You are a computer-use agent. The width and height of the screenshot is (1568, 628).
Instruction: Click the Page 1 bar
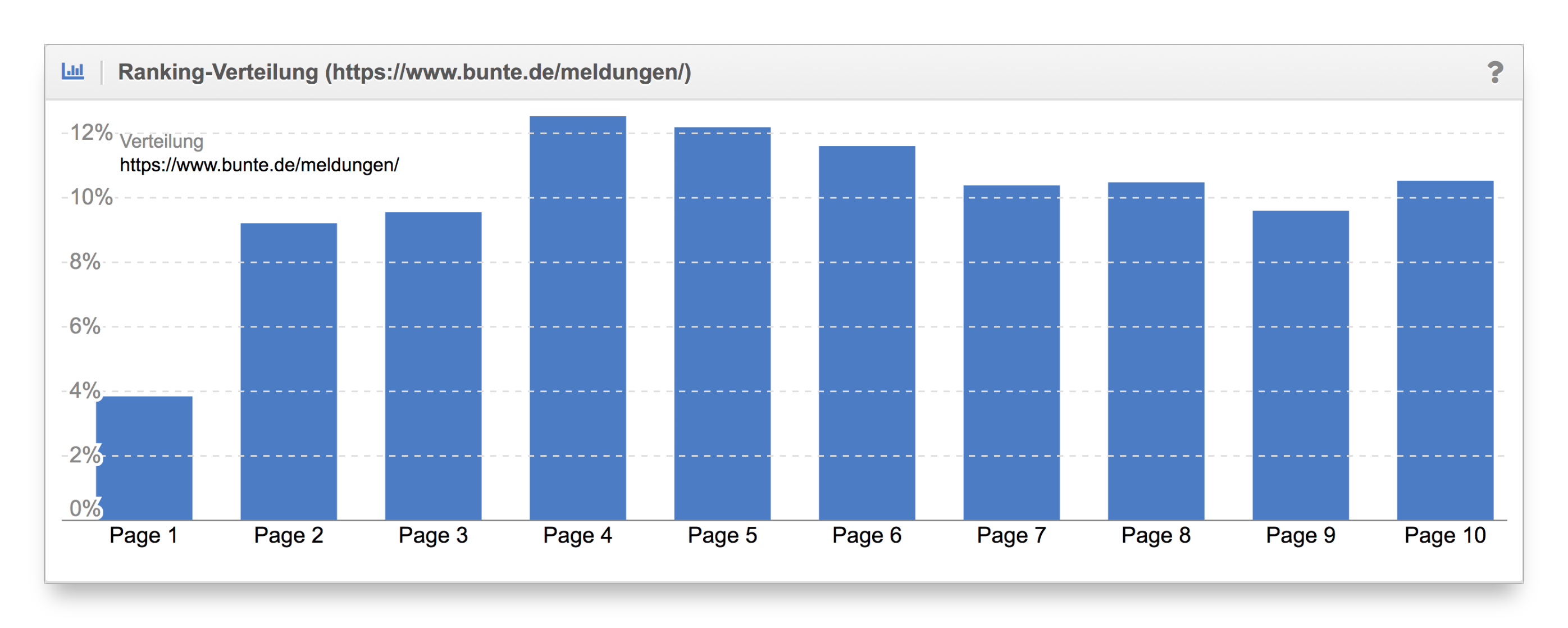[144, 458]
